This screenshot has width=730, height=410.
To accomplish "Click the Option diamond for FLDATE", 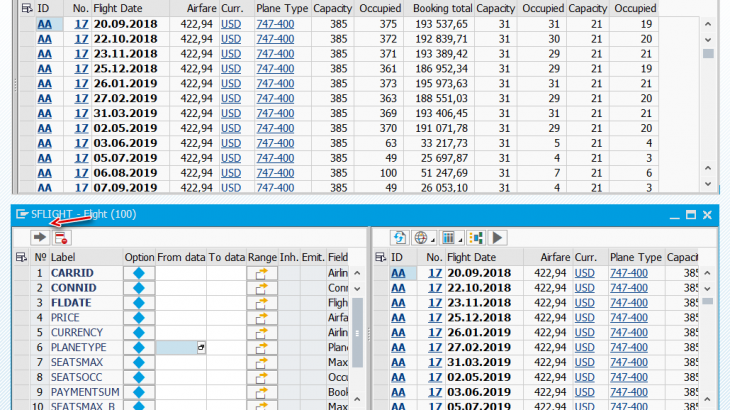I will click(139, 303).
